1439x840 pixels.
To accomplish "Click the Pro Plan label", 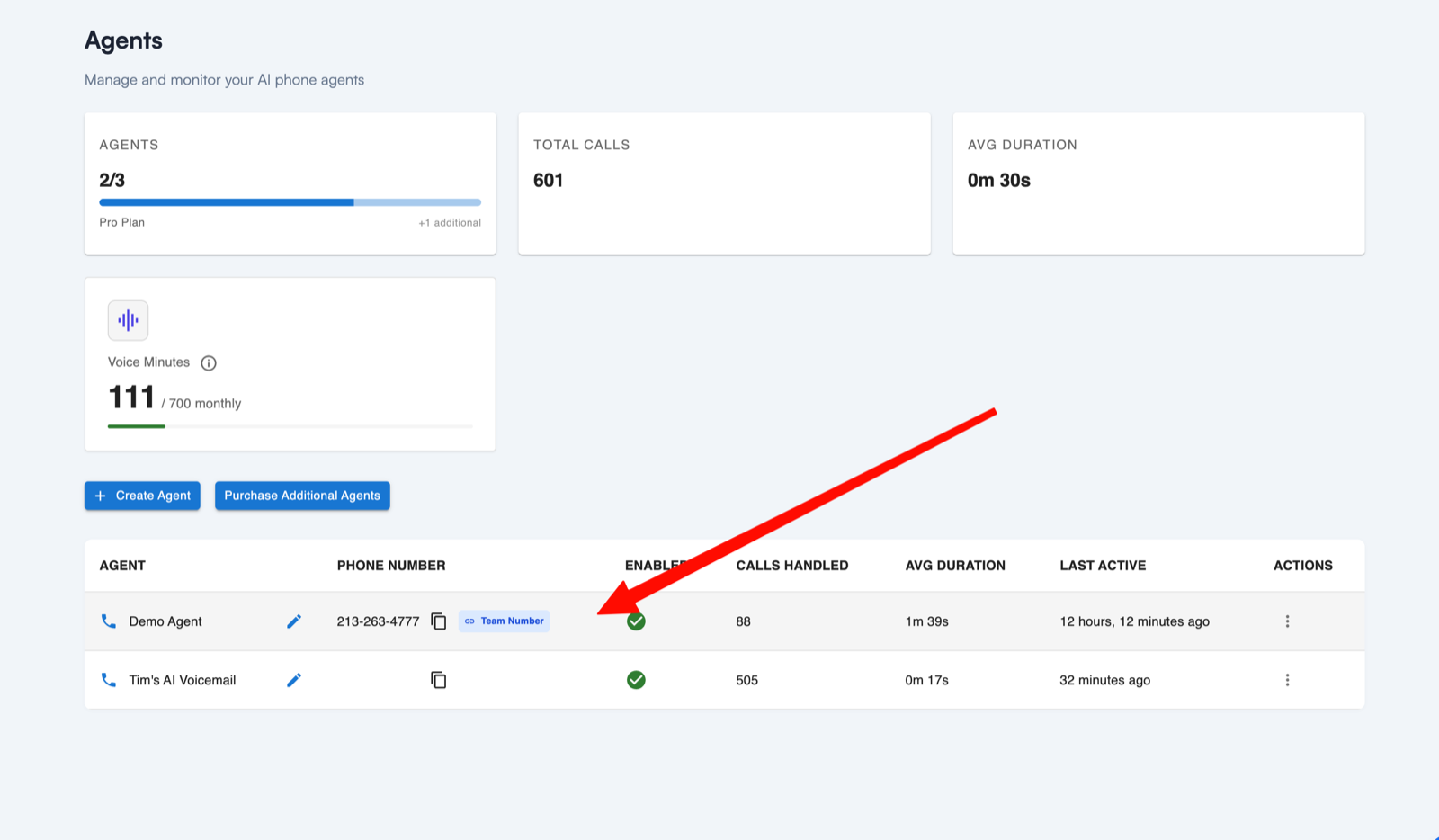I will tap(121, 222).
